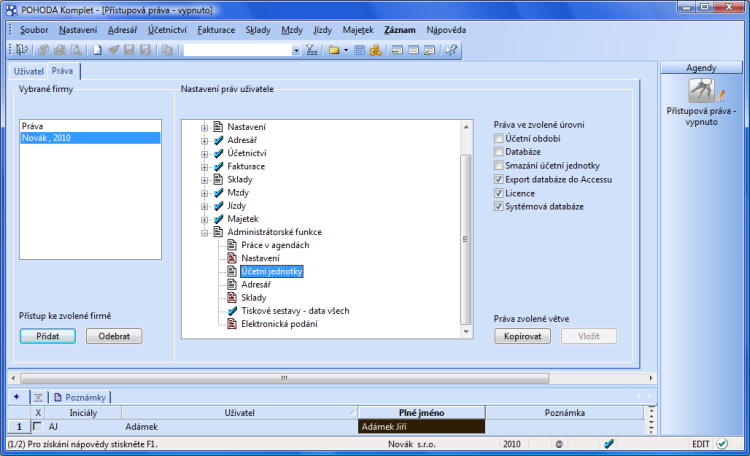This screenshot has height=456, width=750.
Task: Open the dropdown arrow beside the folder icon
Action: (x=346, y=50)
